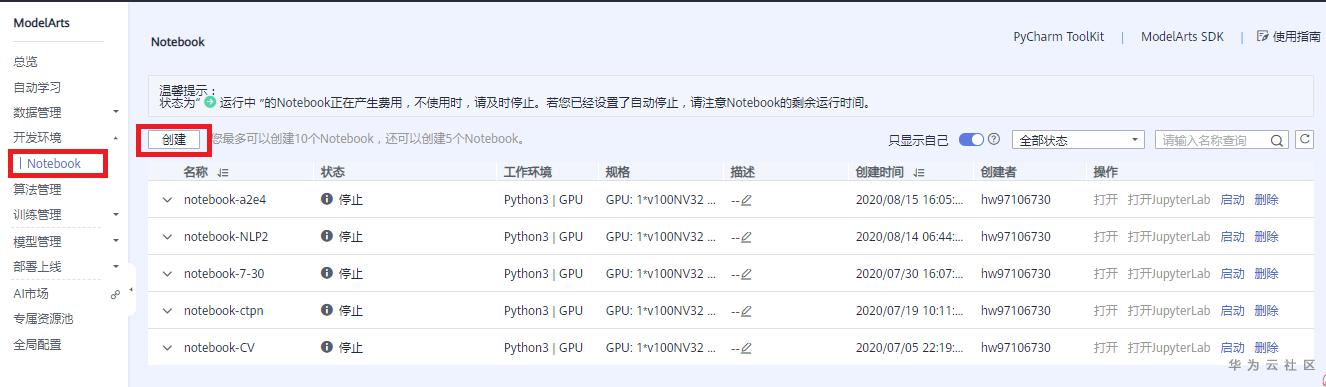Sort by 名称 column sort icon
This screenshot has width=1326, height=387.
coord(222,173)
